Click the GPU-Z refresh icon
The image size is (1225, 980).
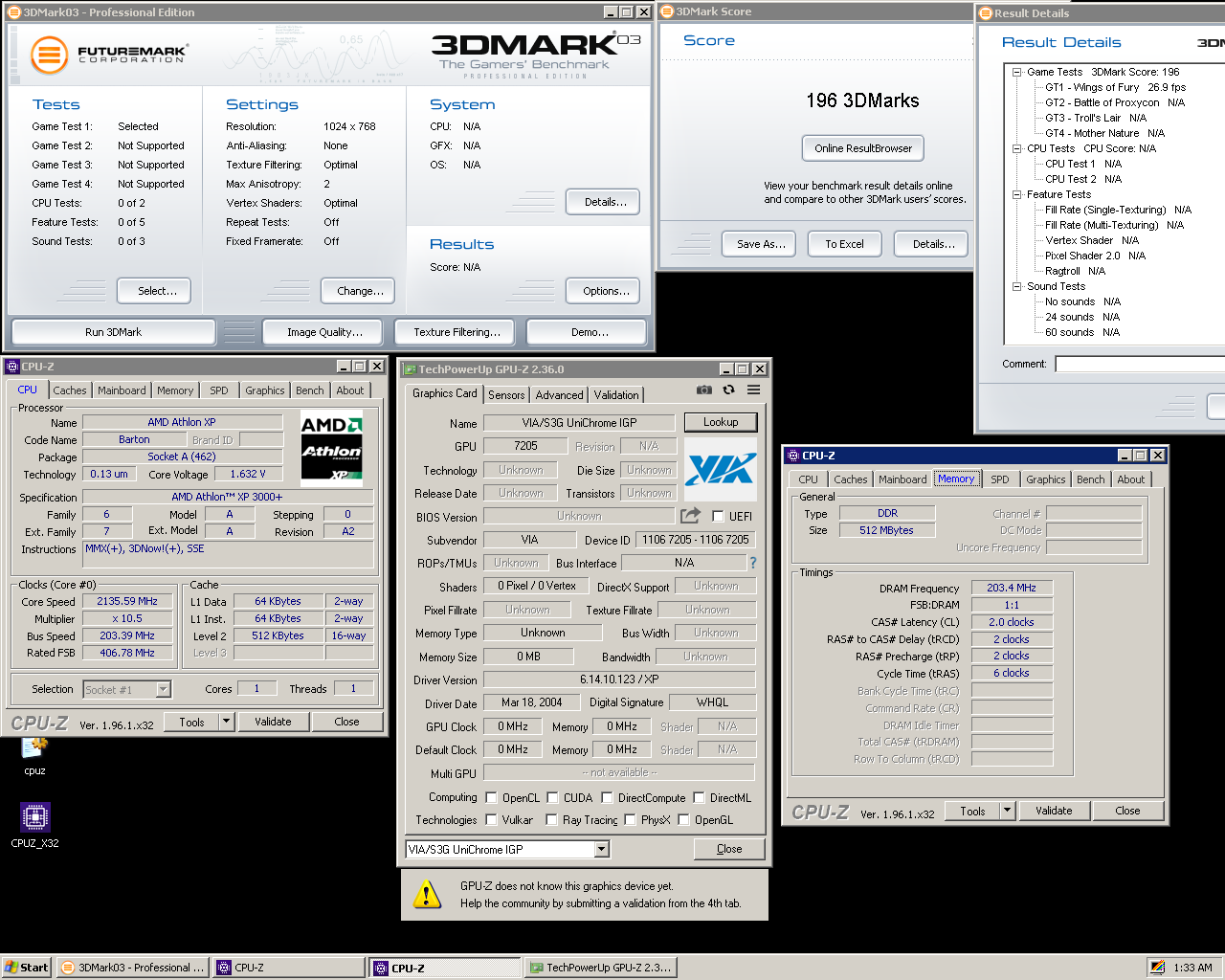click(729, 390)
